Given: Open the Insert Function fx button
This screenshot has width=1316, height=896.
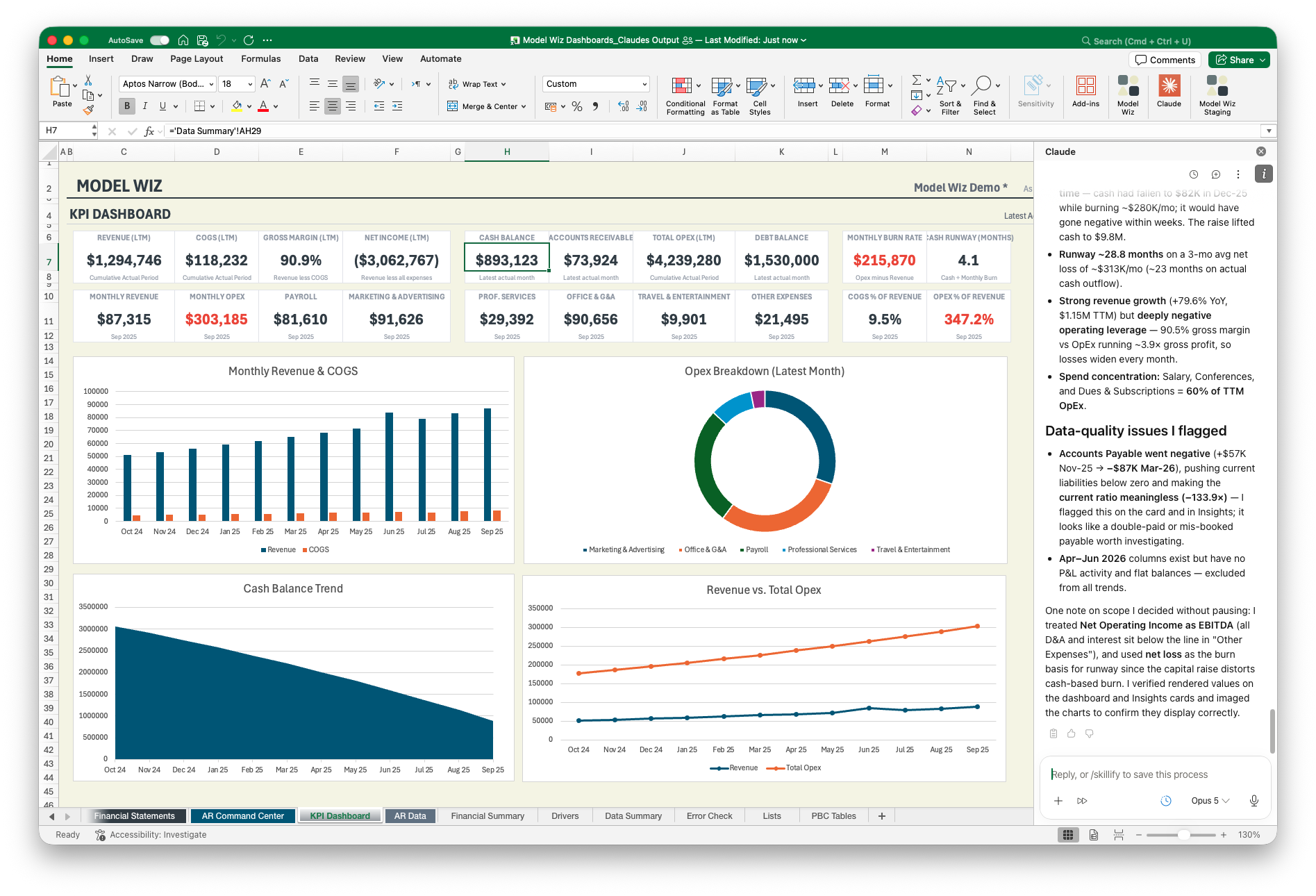Looking at the screenshot, I should click(149, 131).
